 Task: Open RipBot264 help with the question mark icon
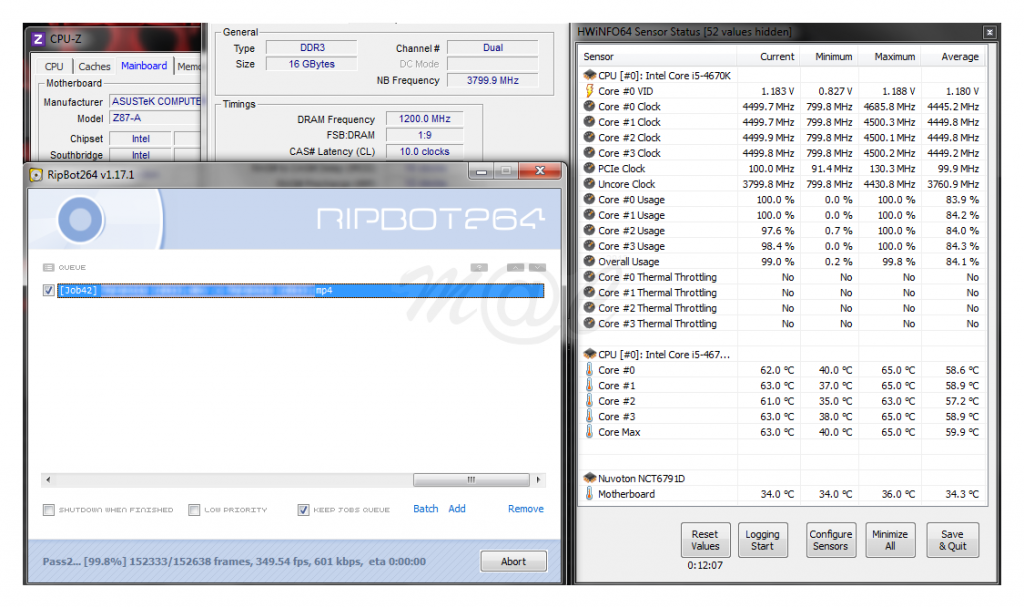(x=480, y=268)
